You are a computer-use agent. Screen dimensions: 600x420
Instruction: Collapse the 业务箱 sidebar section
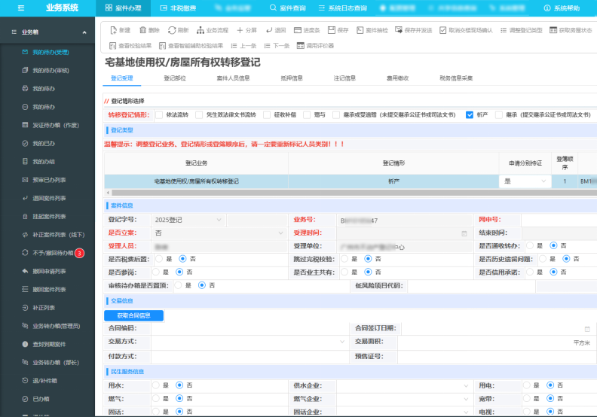point(83,32)
